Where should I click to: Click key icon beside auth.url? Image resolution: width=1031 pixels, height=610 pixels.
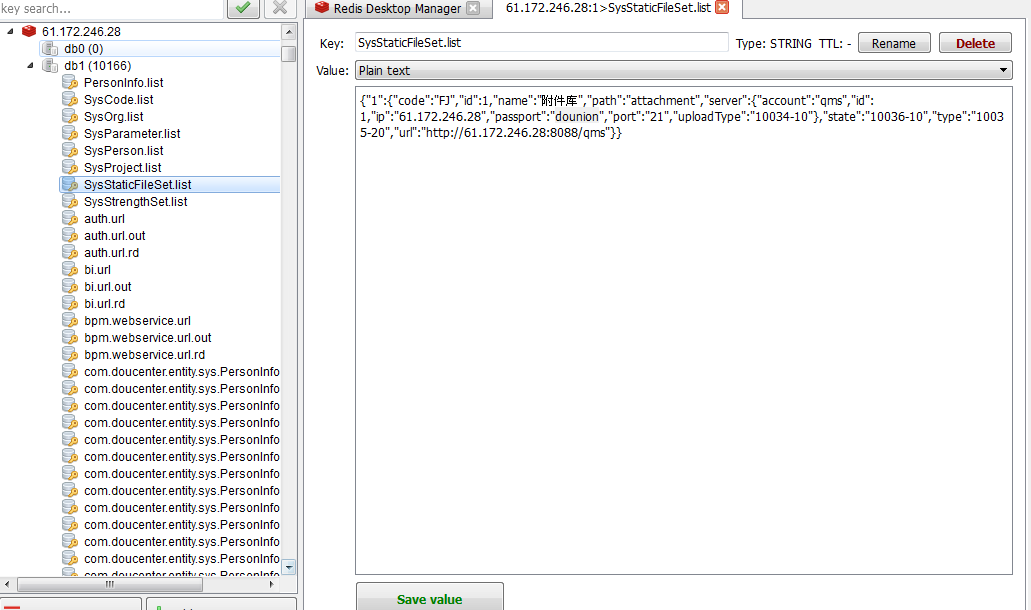[x=70, y=218]
